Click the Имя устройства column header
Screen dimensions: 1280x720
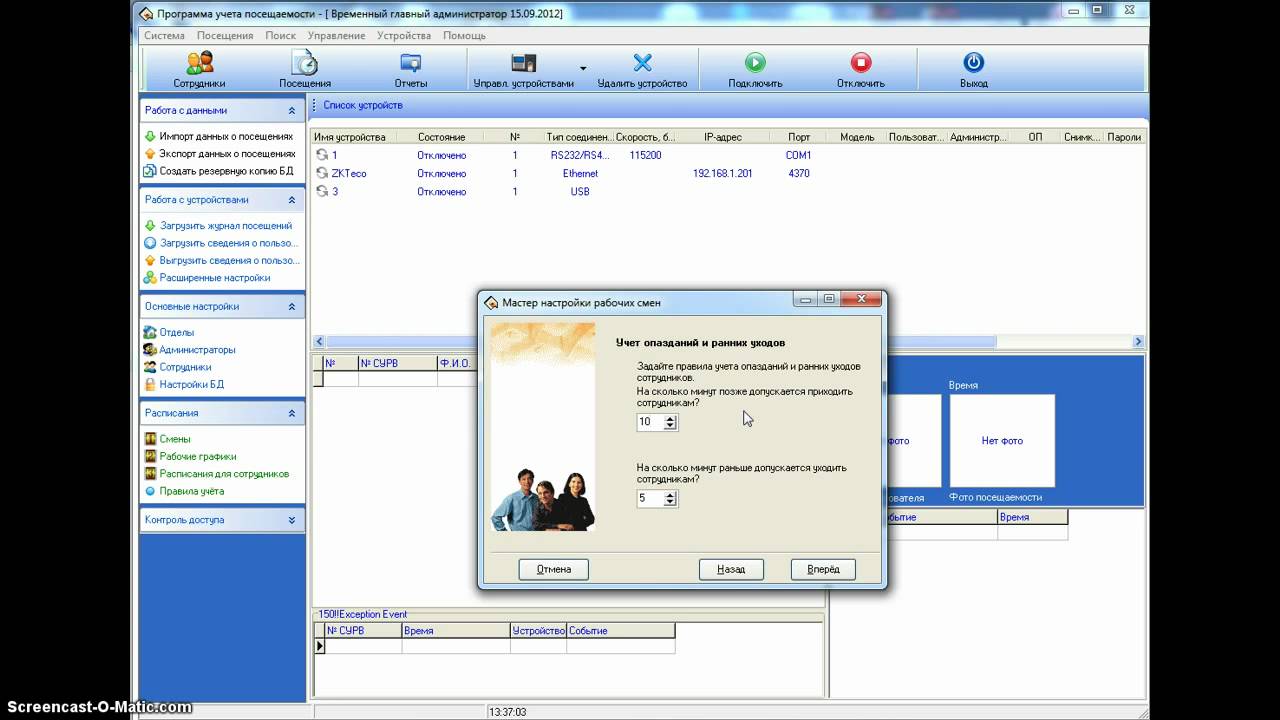pos(354,137)
